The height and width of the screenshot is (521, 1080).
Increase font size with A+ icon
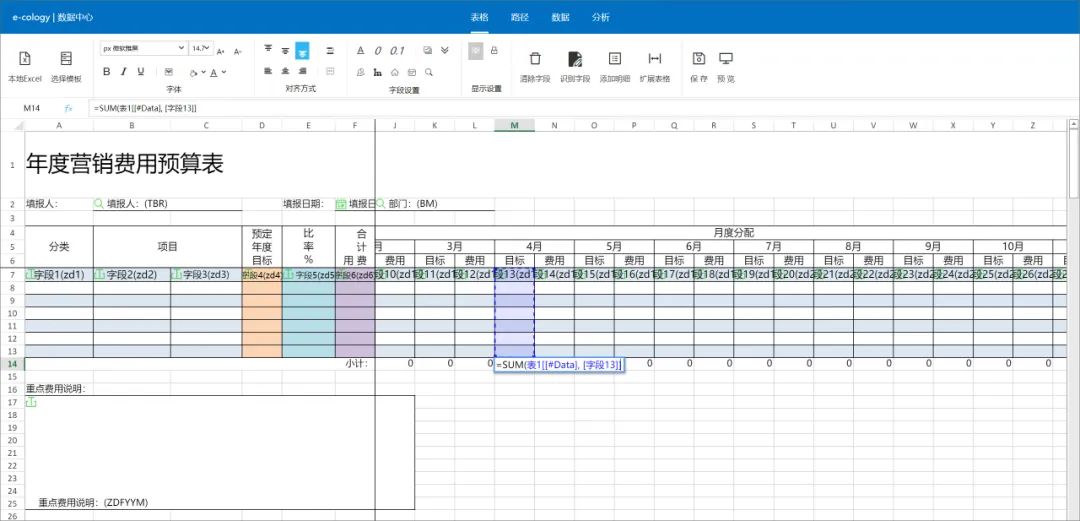[x=220, y=51]
